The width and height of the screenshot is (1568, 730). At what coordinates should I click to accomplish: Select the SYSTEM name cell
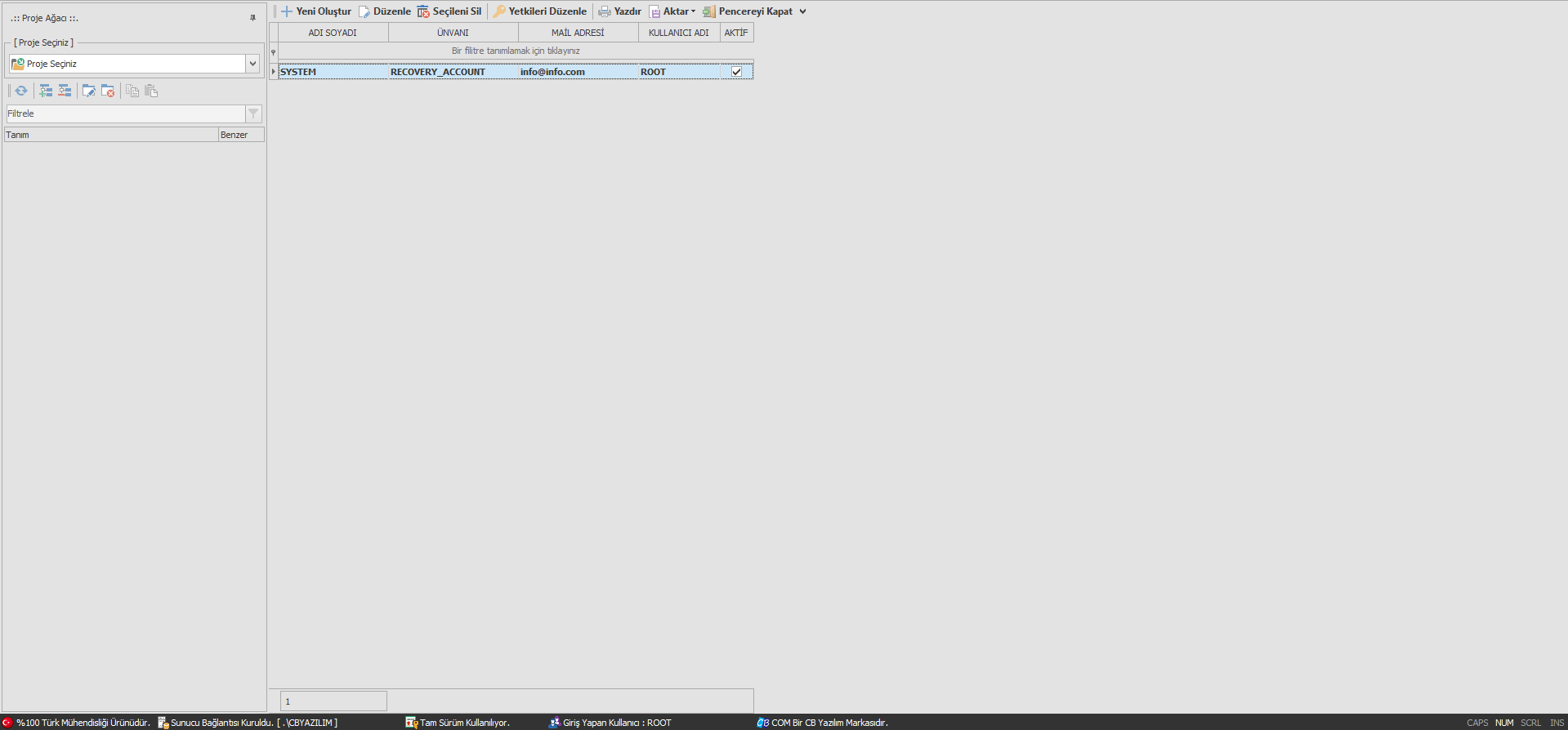[x=333, y=72]
